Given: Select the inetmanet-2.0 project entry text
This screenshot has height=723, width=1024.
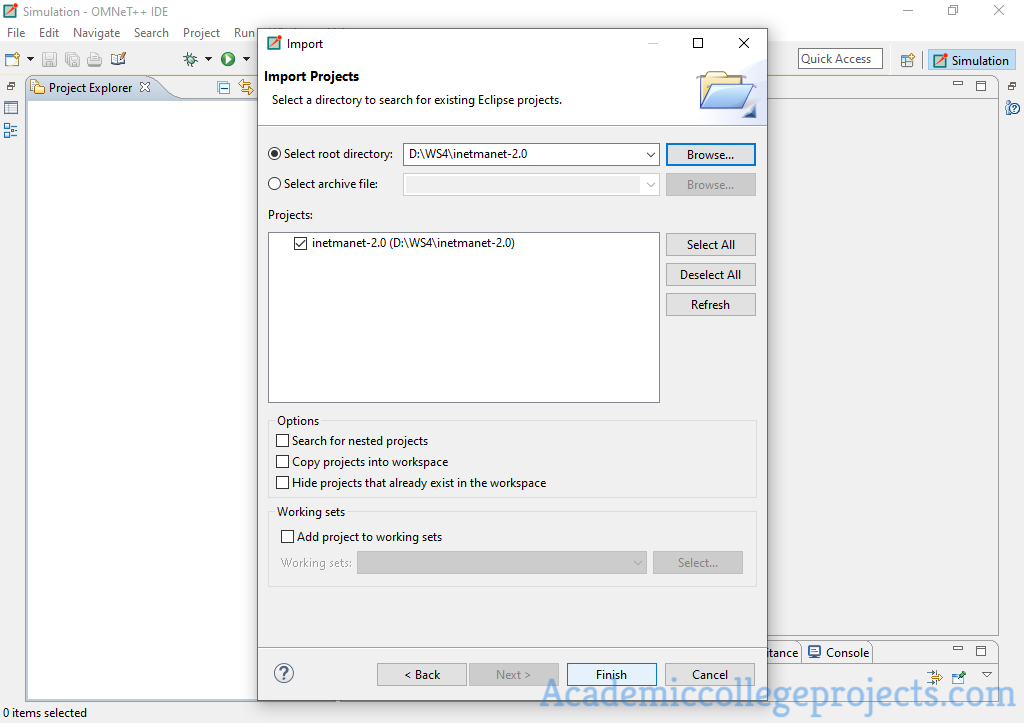Looking at the screenshot, I should tap(413, 243).
